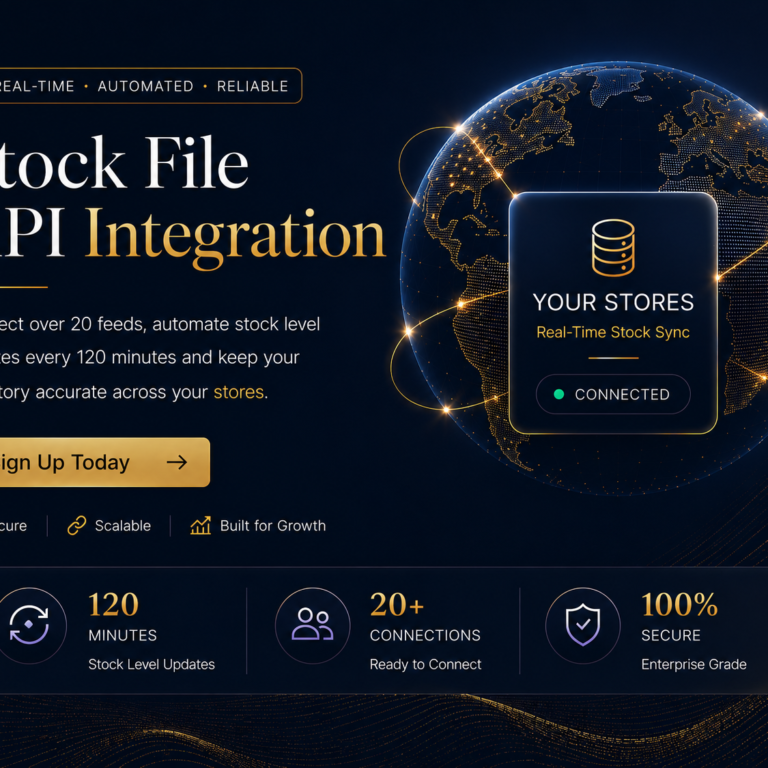768x768 pixels.
Task: Click the 'Built for Growth' label
Action: point(273,526)
